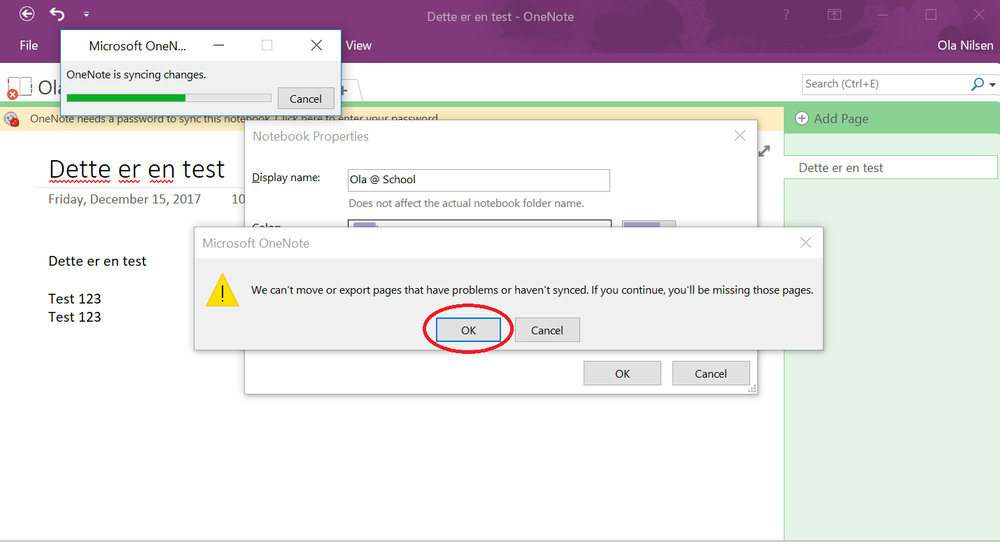Image resolution: width=1000 pixels, height=542 pixels.
Task: Click the sync warning icon in yellow bar
Action: 12,119
